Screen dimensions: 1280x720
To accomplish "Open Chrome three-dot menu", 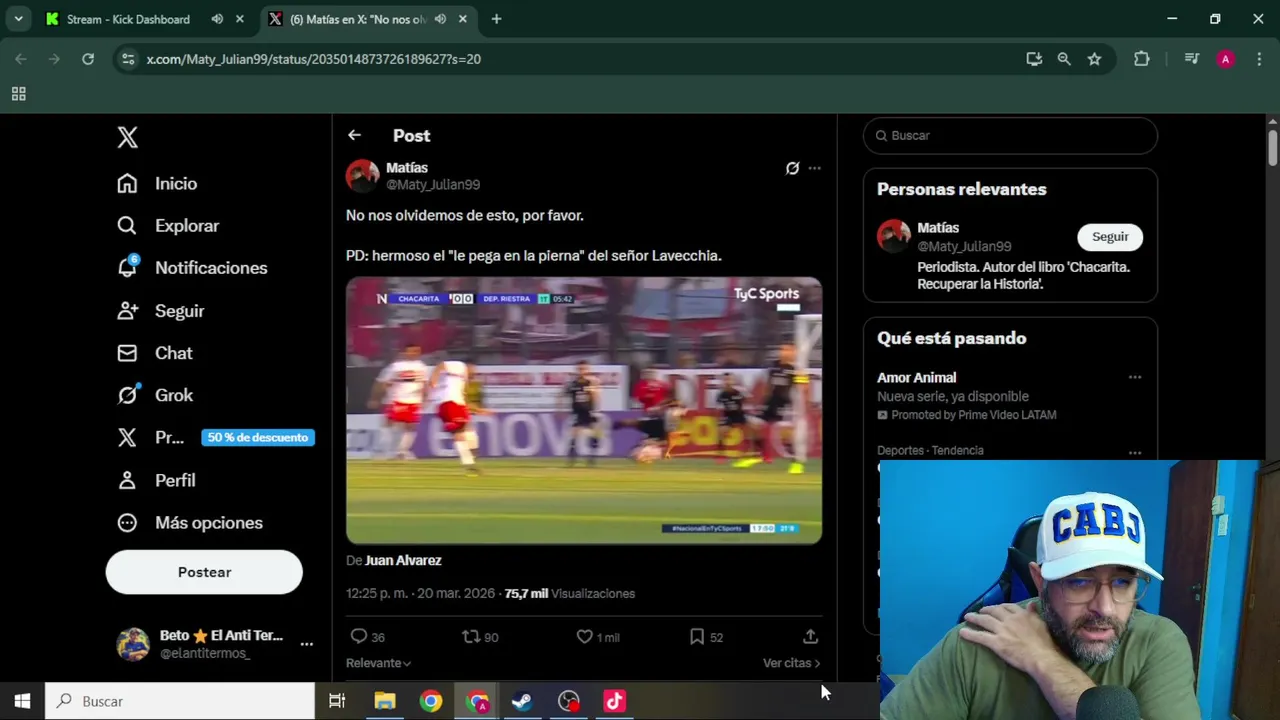I will pyautogui.click(x=1258, y=59).
